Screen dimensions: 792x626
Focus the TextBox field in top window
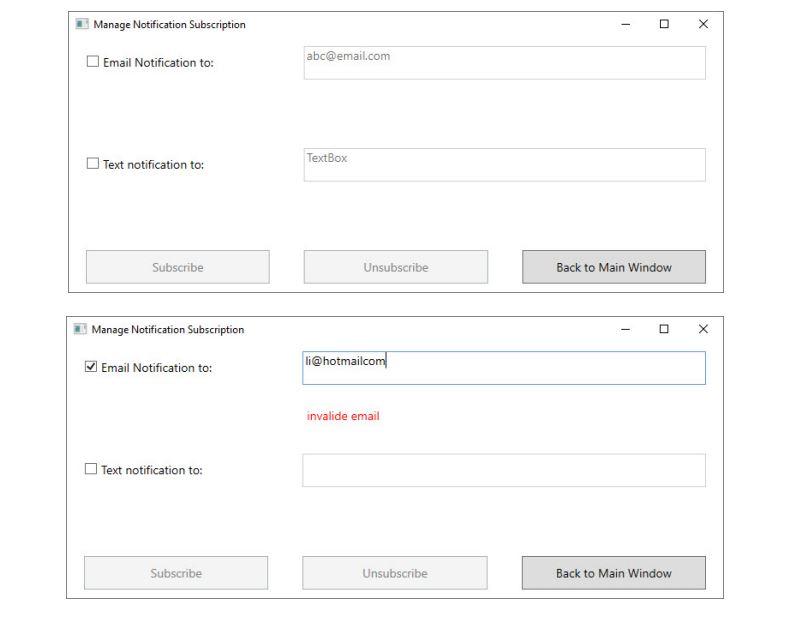click(504, 165)
